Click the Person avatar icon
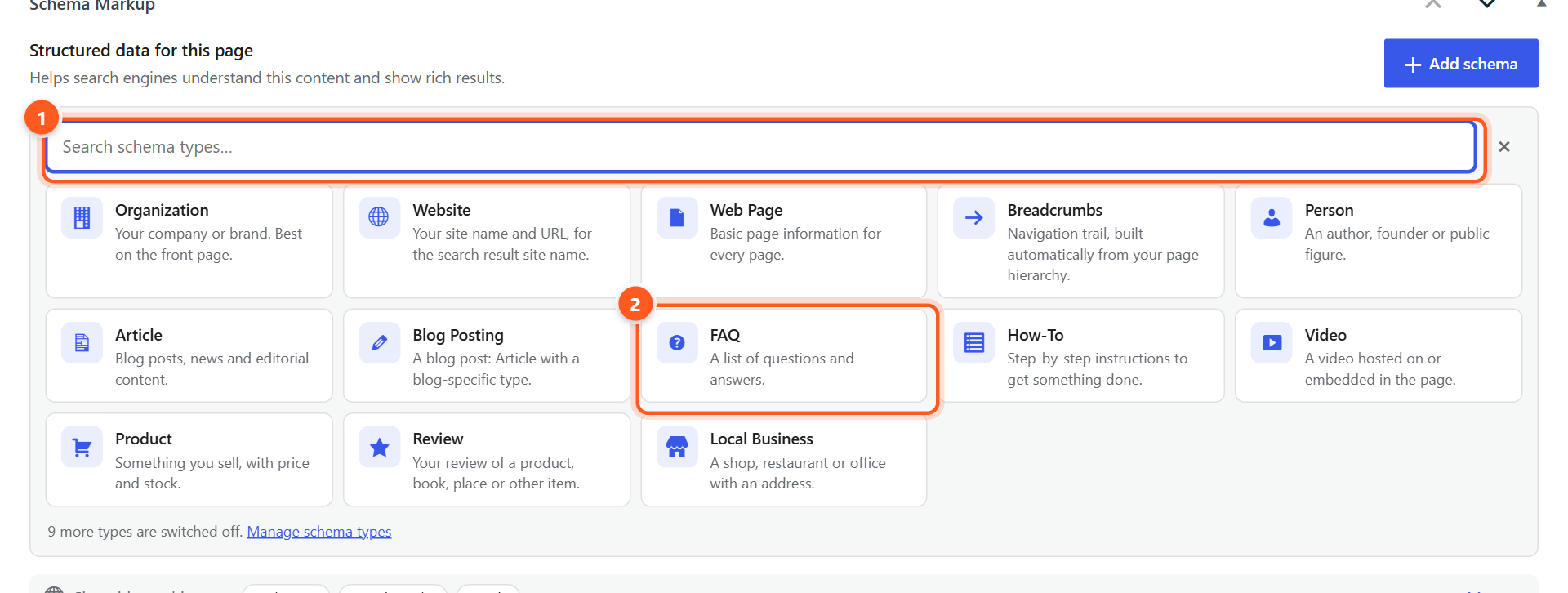 [1272, 217]
